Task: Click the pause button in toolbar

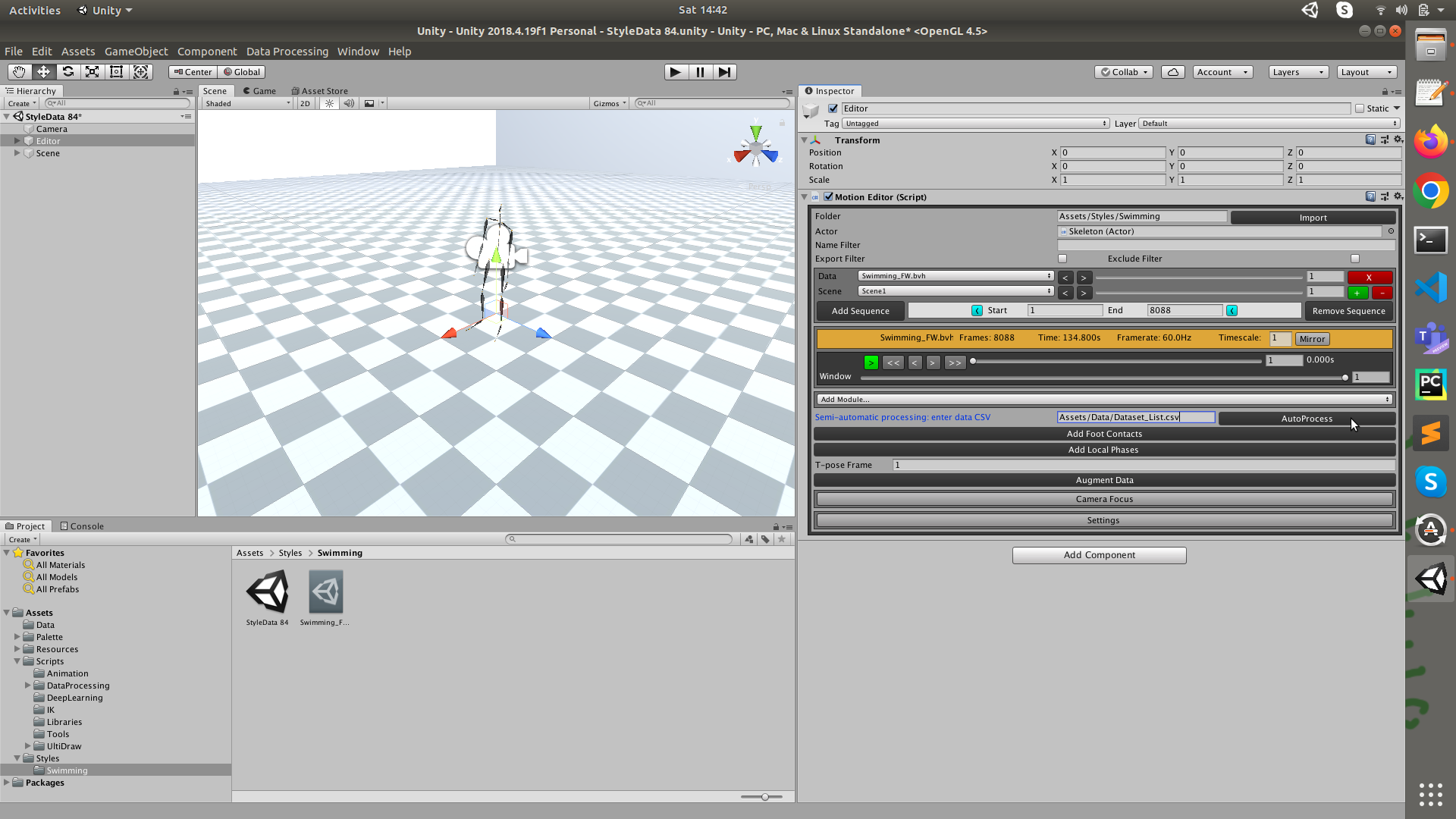Action: 699,71
